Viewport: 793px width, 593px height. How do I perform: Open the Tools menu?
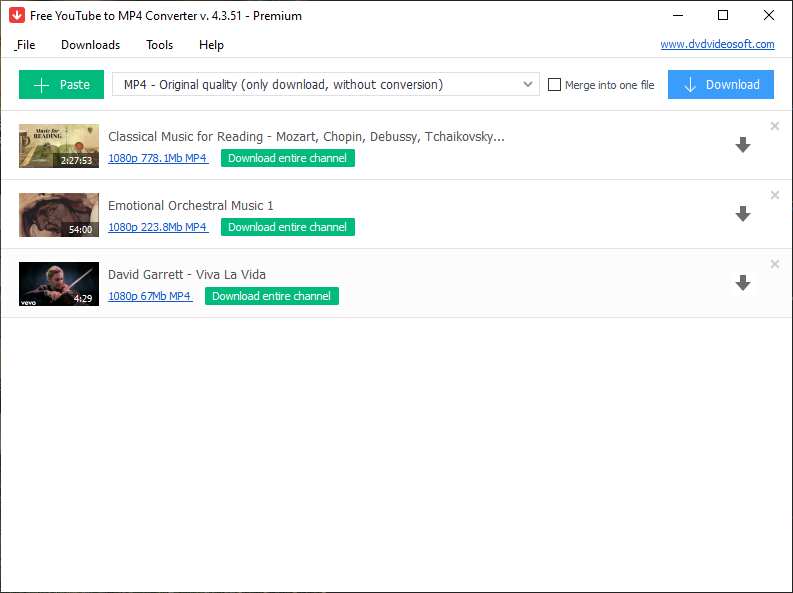pyautogui.click(x=159, y=45)
